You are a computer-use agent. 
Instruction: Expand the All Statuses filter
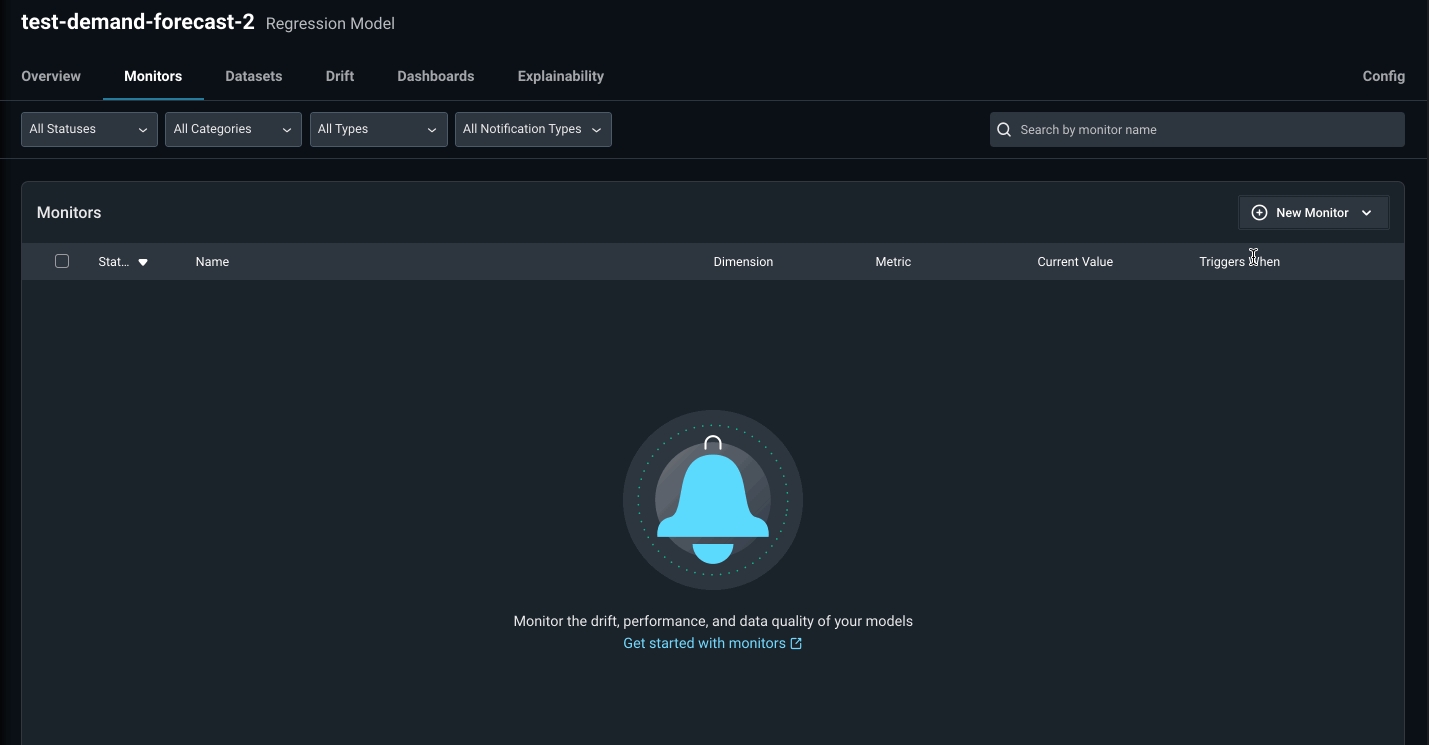point(89,130)
